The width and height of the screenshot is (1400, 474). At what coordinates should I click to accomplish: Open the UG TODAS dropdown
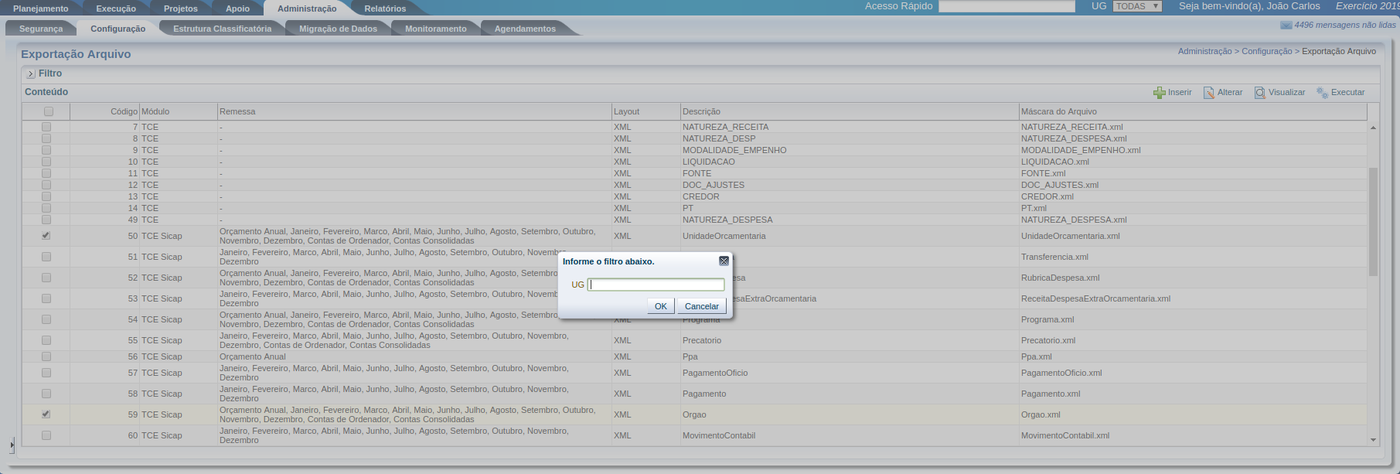coord(1137,6)
